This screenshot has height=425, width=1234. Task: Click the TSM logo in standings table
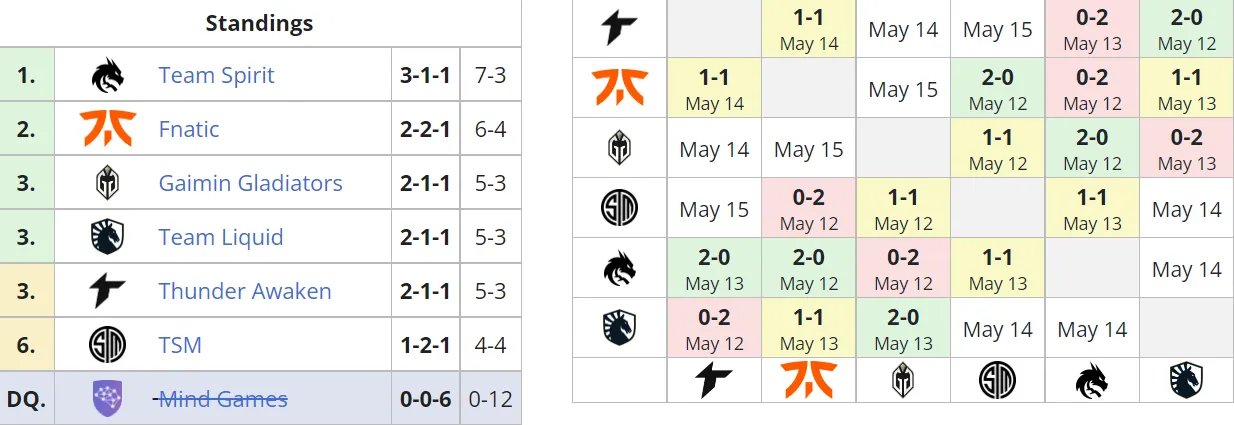107,345
